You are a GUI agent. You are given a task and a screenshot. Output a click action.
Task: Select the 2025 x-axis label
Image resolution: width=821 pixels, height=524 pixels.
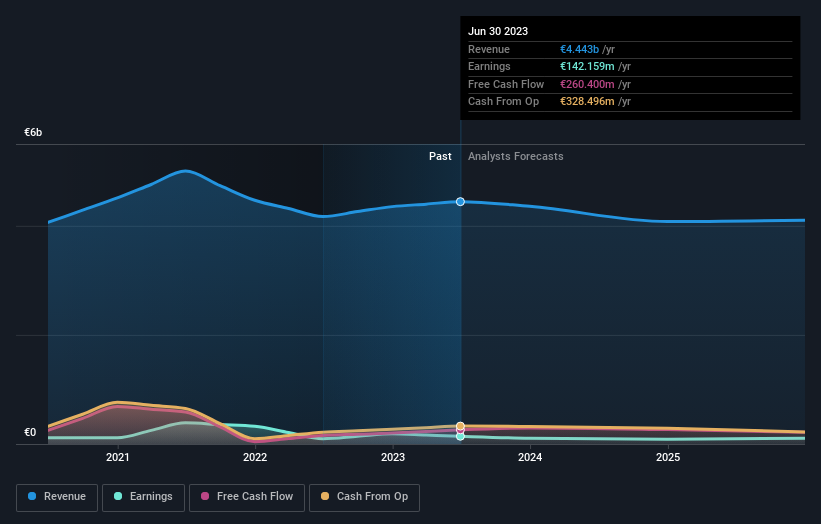(x=668, y=457)
